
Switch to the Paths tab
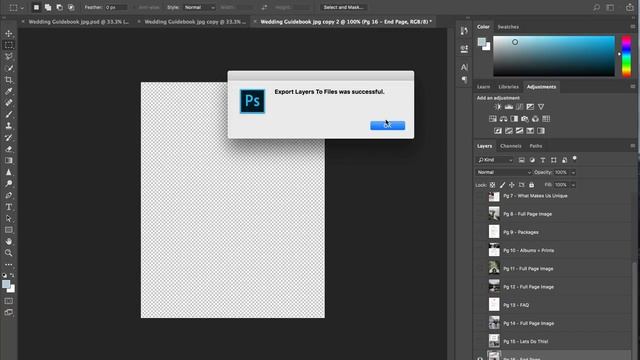pyautogui.click(x=536, y=146)
